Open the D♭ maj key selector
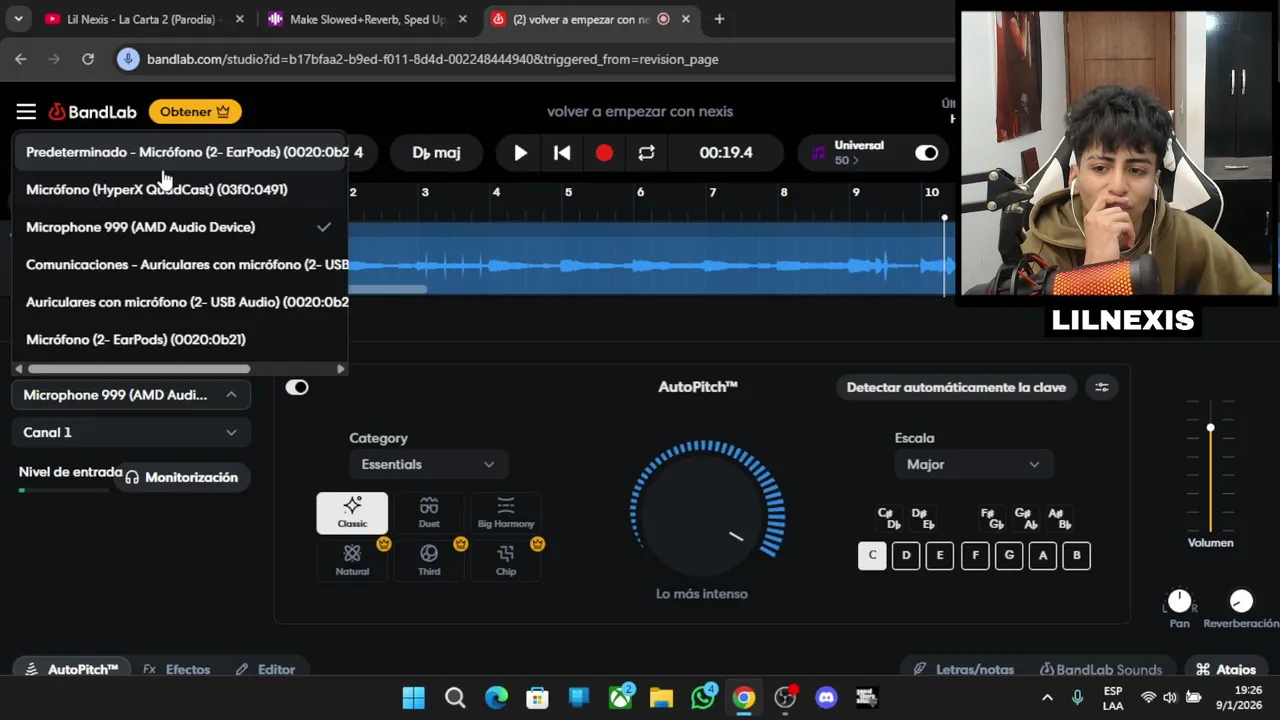The height and width of the screenshot is (720, 1280). tap(436, 153)
